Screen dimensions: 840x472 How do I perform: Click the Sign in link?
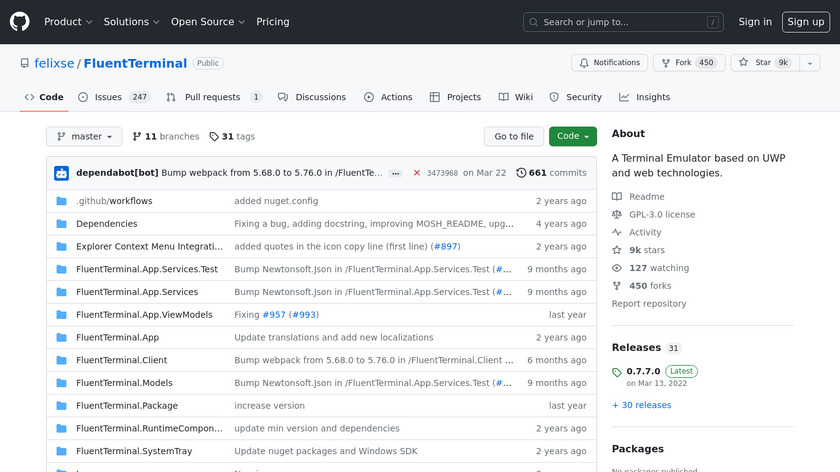(755, 22)
